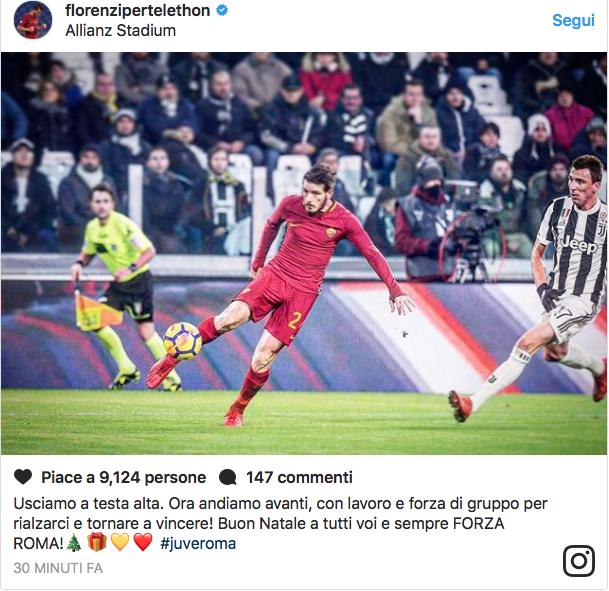Viewport: 609px width, 591px height.
Task: Open the #juveroma hashtag
Action: pyautogui.click(x=198, y=543)
